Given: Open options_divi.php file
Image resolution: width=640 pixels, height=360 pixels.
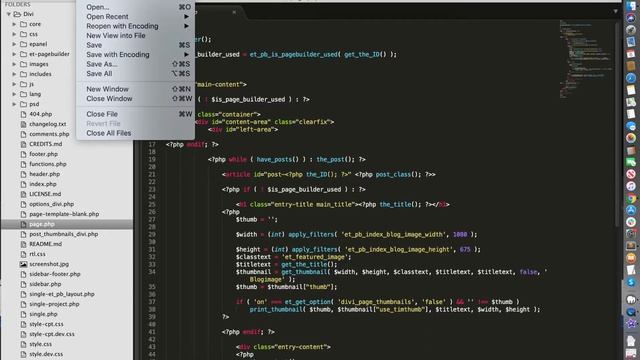Looking at the screenshot, I should [51, 204].
